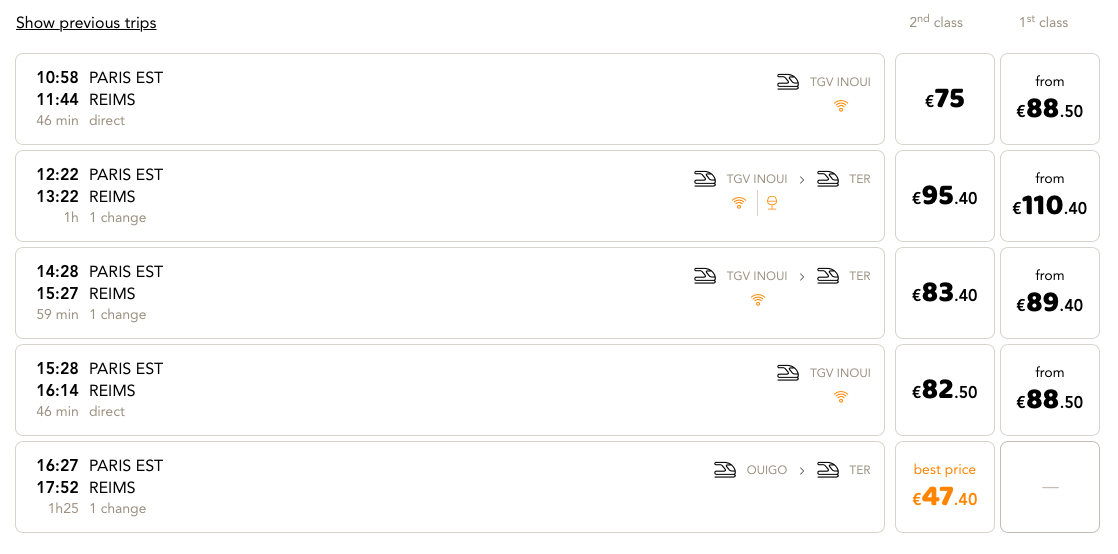Click the Show previous trips link

(86, 23)
